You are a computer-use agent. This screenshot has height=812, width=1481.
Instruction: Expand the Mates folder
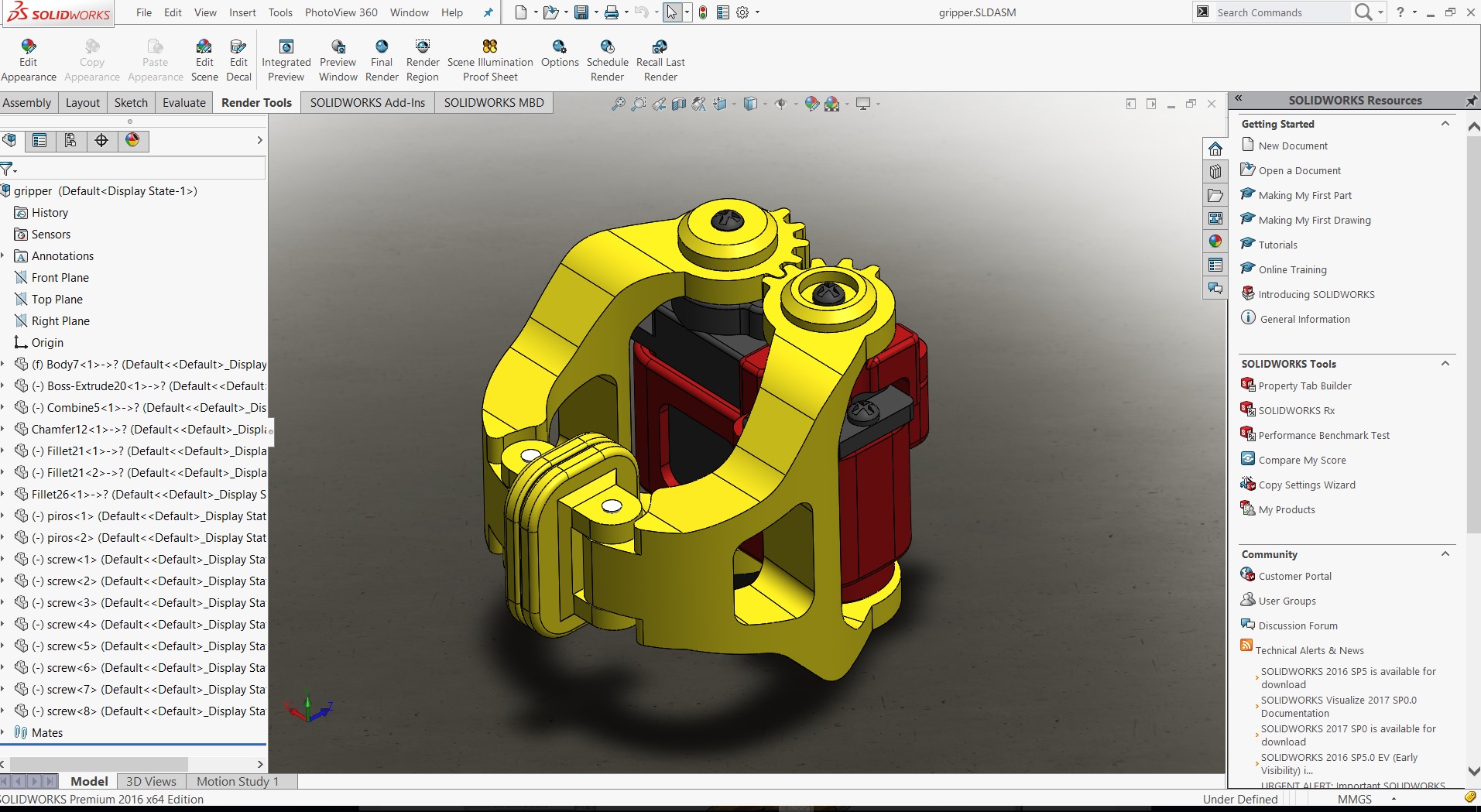tap(3, 732)
